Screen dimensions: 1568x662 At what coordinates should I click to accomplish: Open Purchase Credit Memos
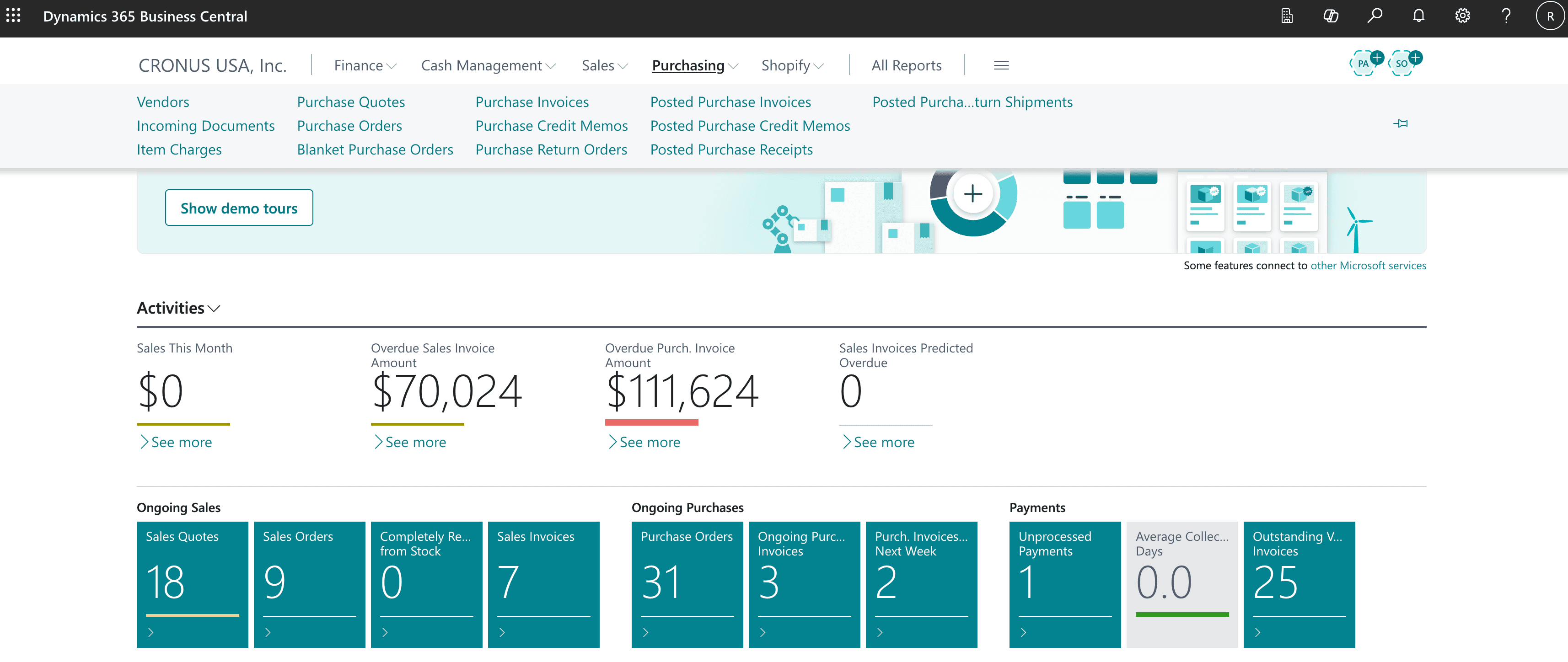(552, 126)
